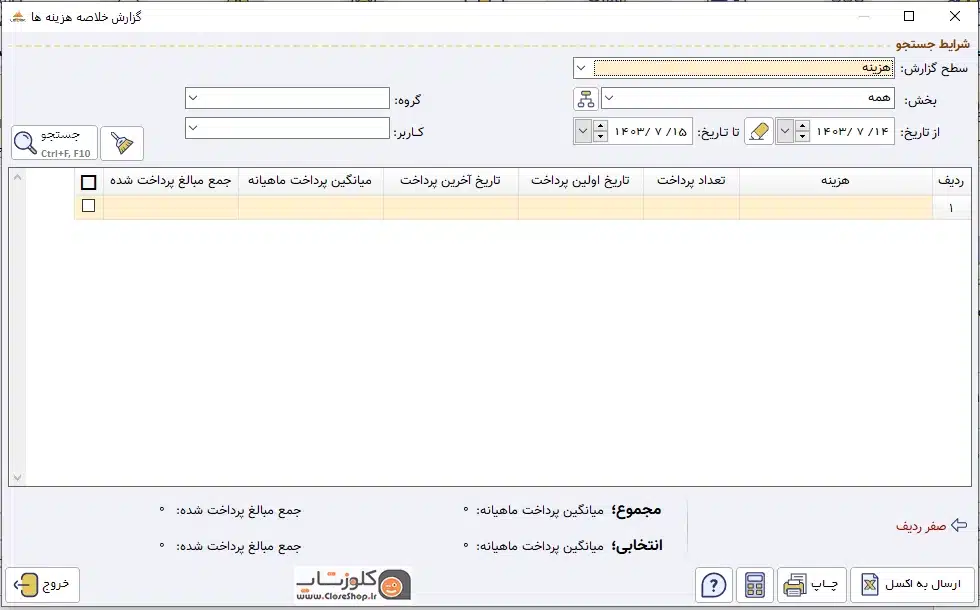
Task: Click the چاپ print button
Action: (812, 585)
